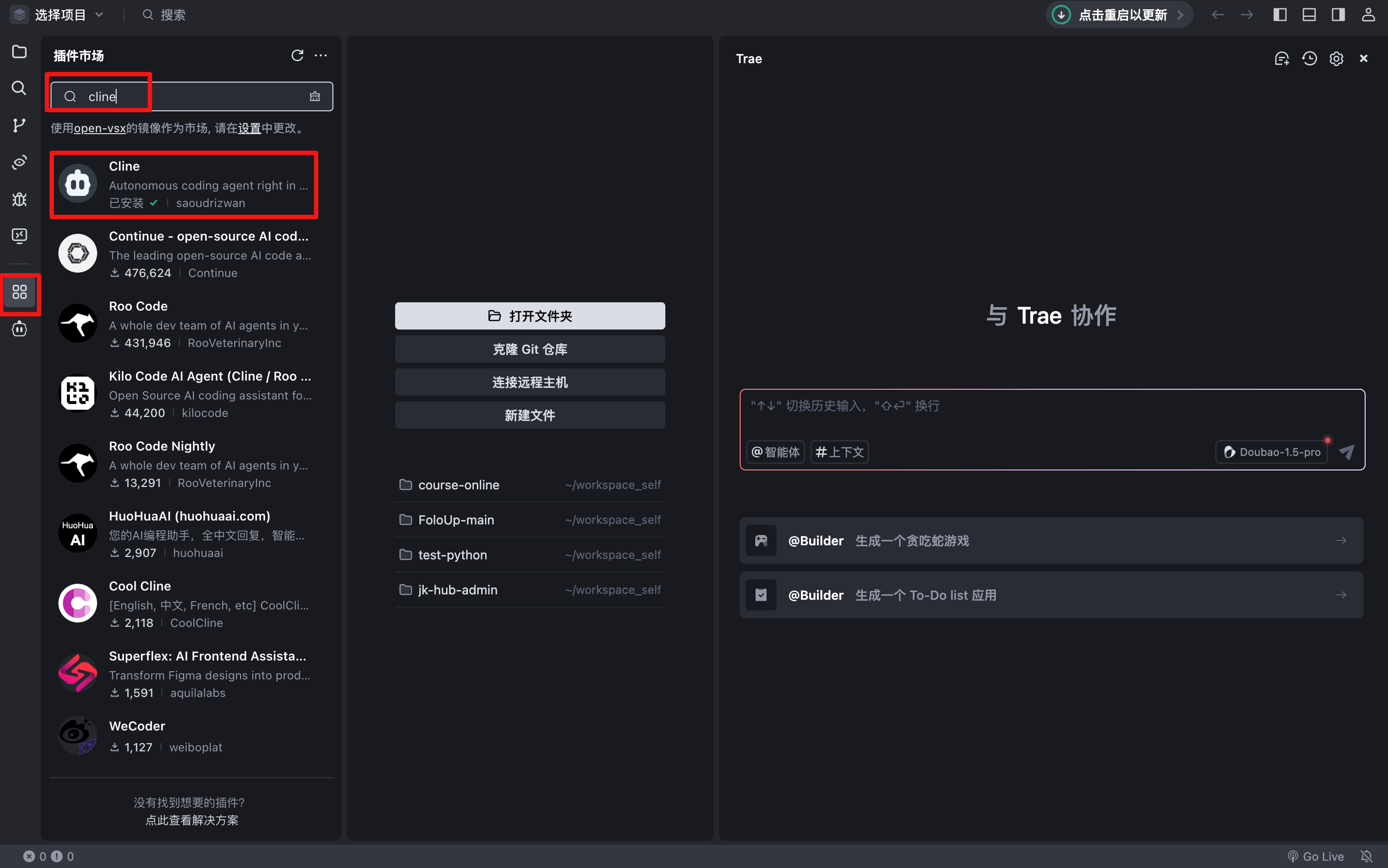This screenshot has width=1388, height=868.
Task: Select the 上下文 context chip
Action: (839, 452)
